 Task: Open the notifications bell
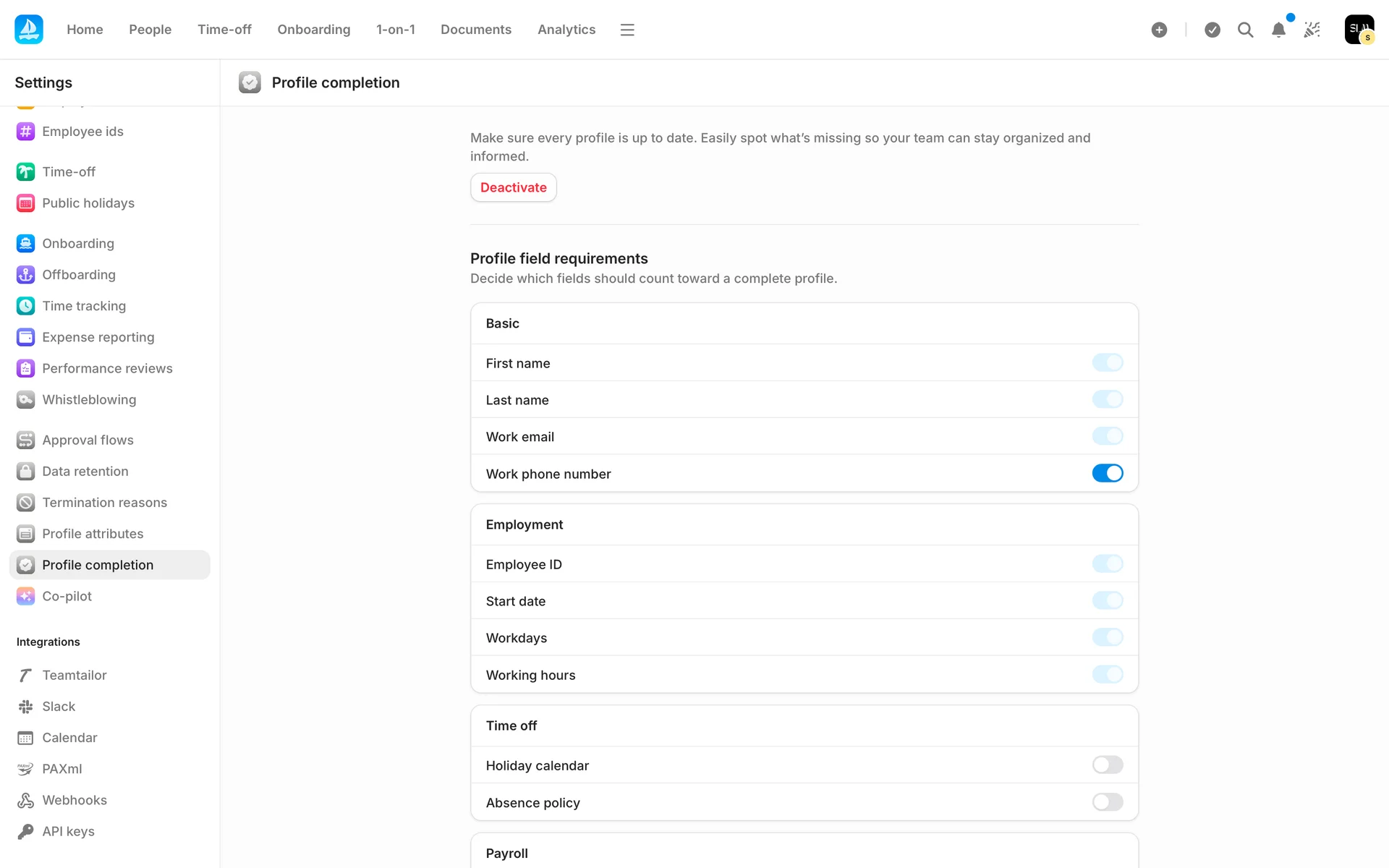1278,30
